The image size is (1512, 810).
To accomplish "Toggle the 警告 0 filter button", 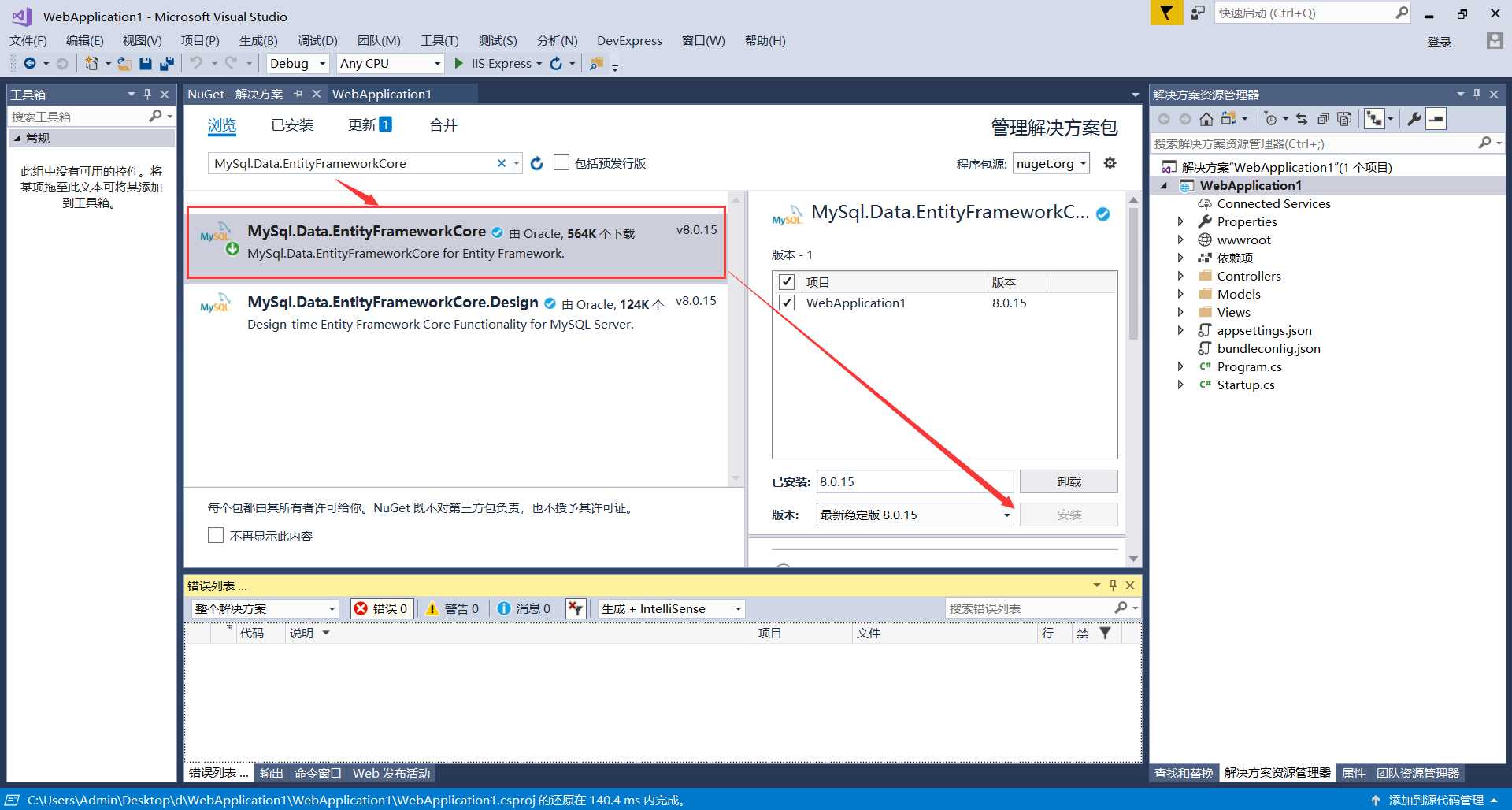I will (x=453, y=608).
